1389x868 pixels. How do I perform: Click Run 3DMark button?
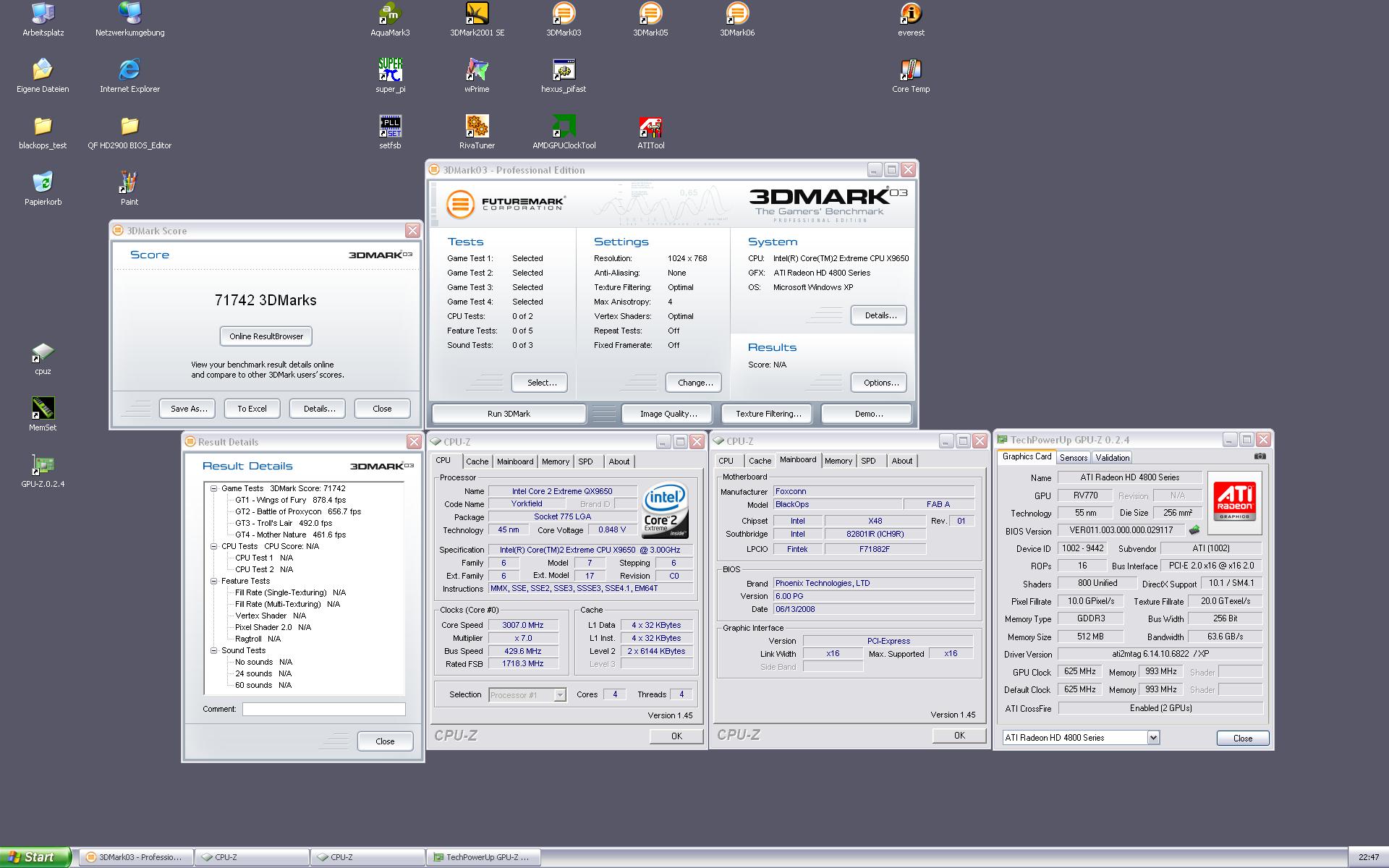pos(509,414)
